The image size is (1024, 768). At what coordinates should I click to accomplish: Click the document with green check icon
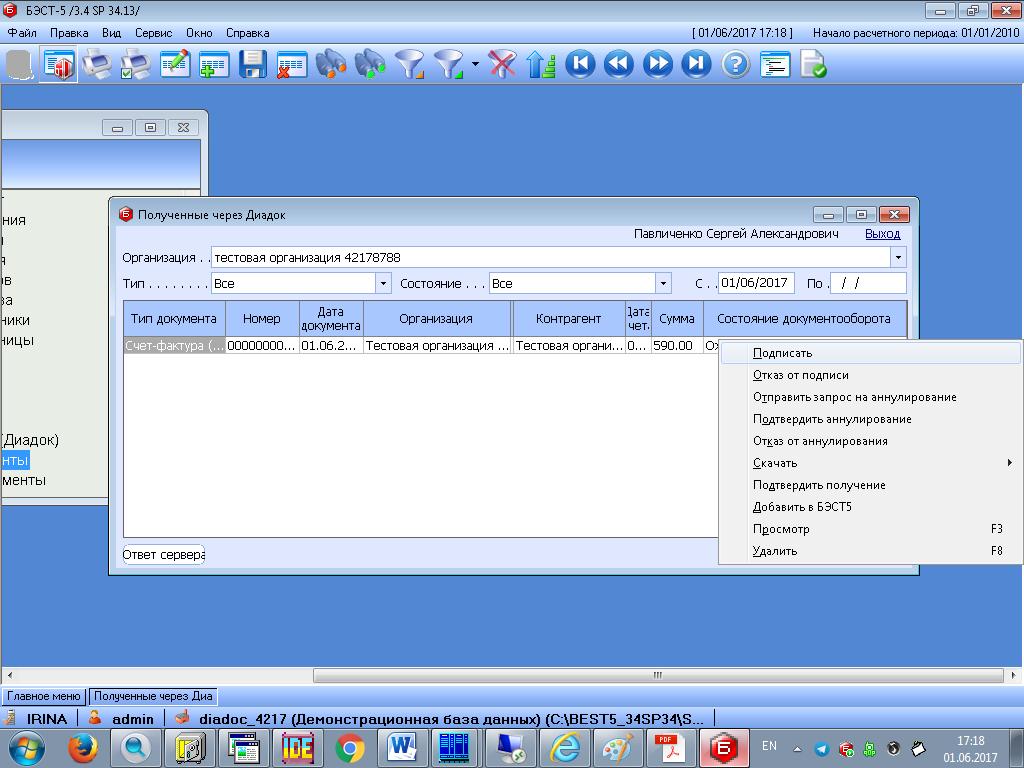[813, 65]
